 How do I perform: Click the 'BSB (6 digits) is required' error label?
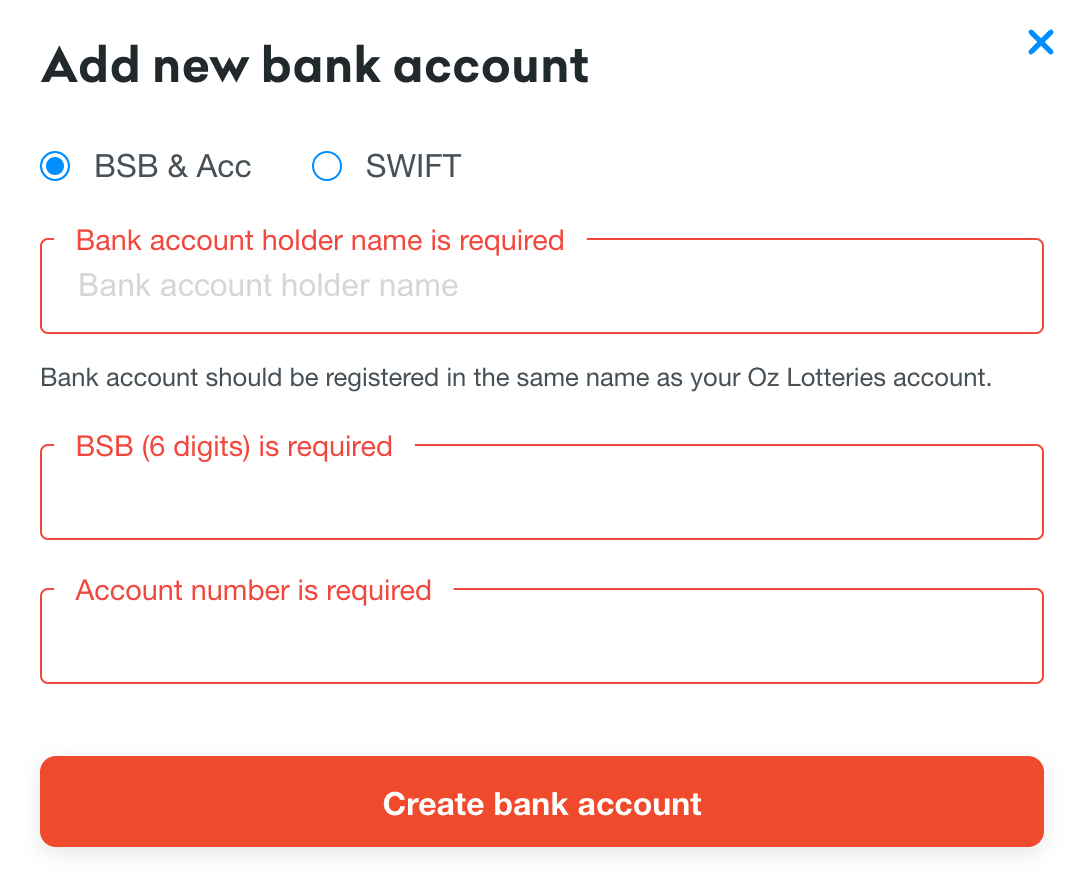pyautogui.click(x=234, y=446)
